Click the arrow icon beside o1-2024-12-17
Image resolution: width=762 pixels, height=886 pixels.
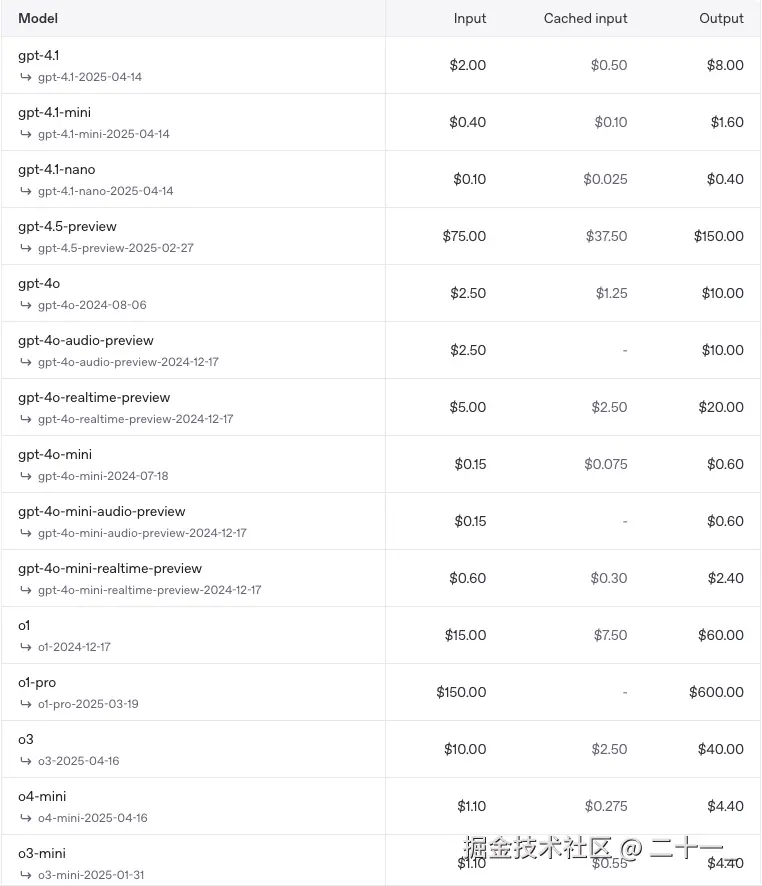click(25, 647)
